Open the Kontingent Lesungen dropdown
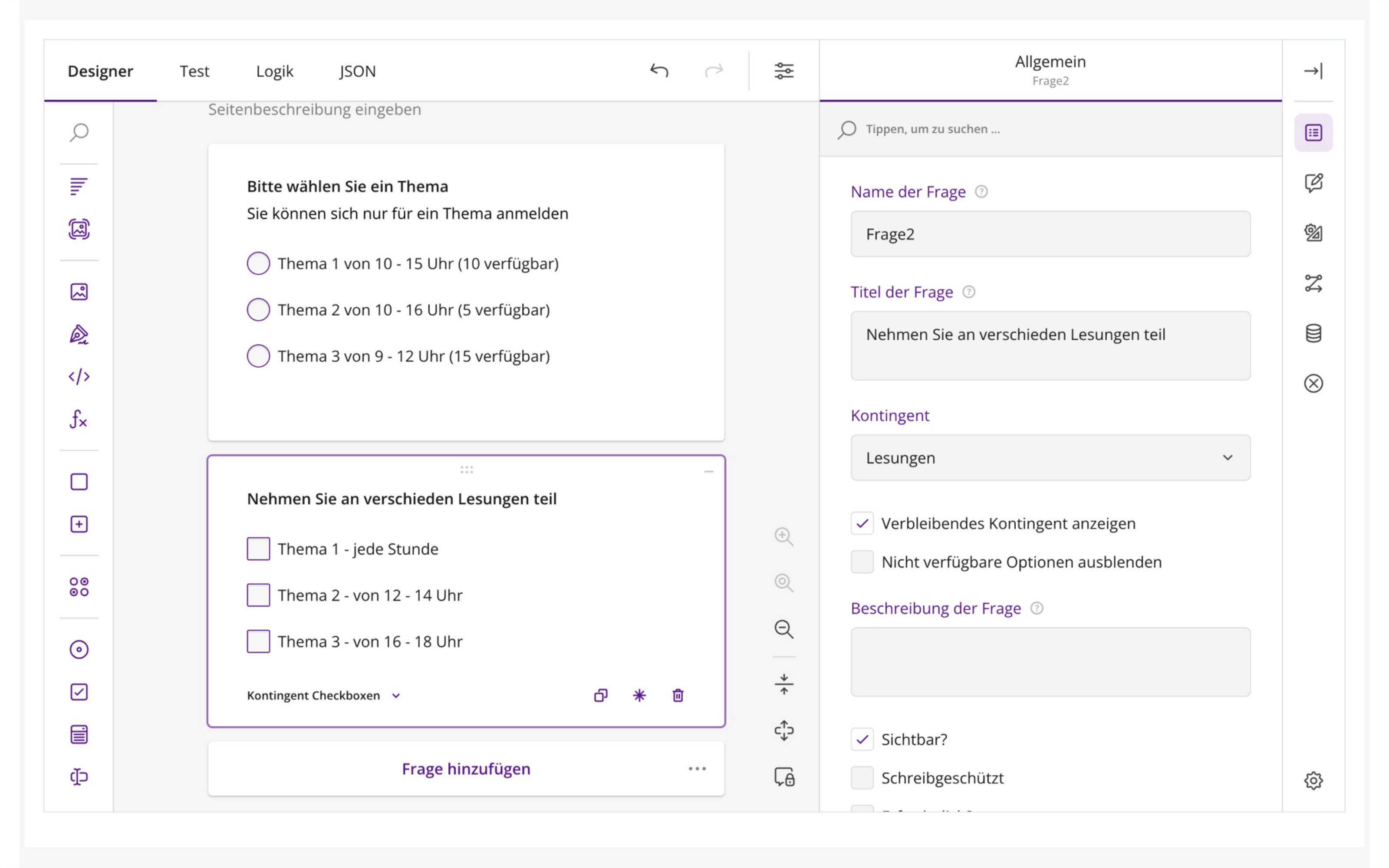The image size is (1389, 868). (x=1050, y=457)
